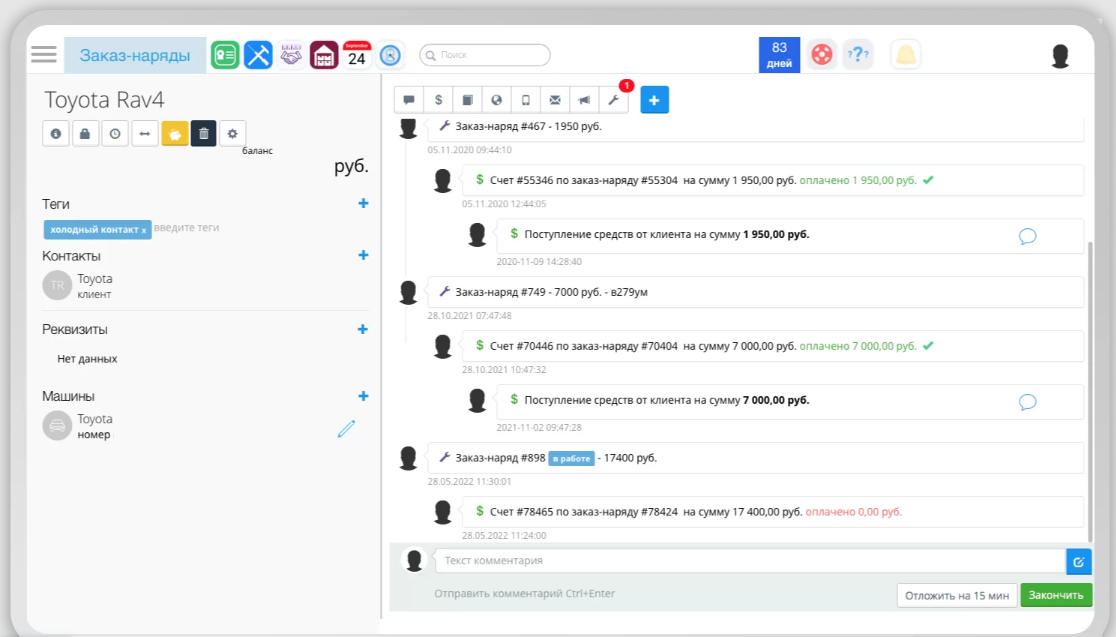
Task: Open the Toyota клиент contact
Action: click(x=78, y=285)
